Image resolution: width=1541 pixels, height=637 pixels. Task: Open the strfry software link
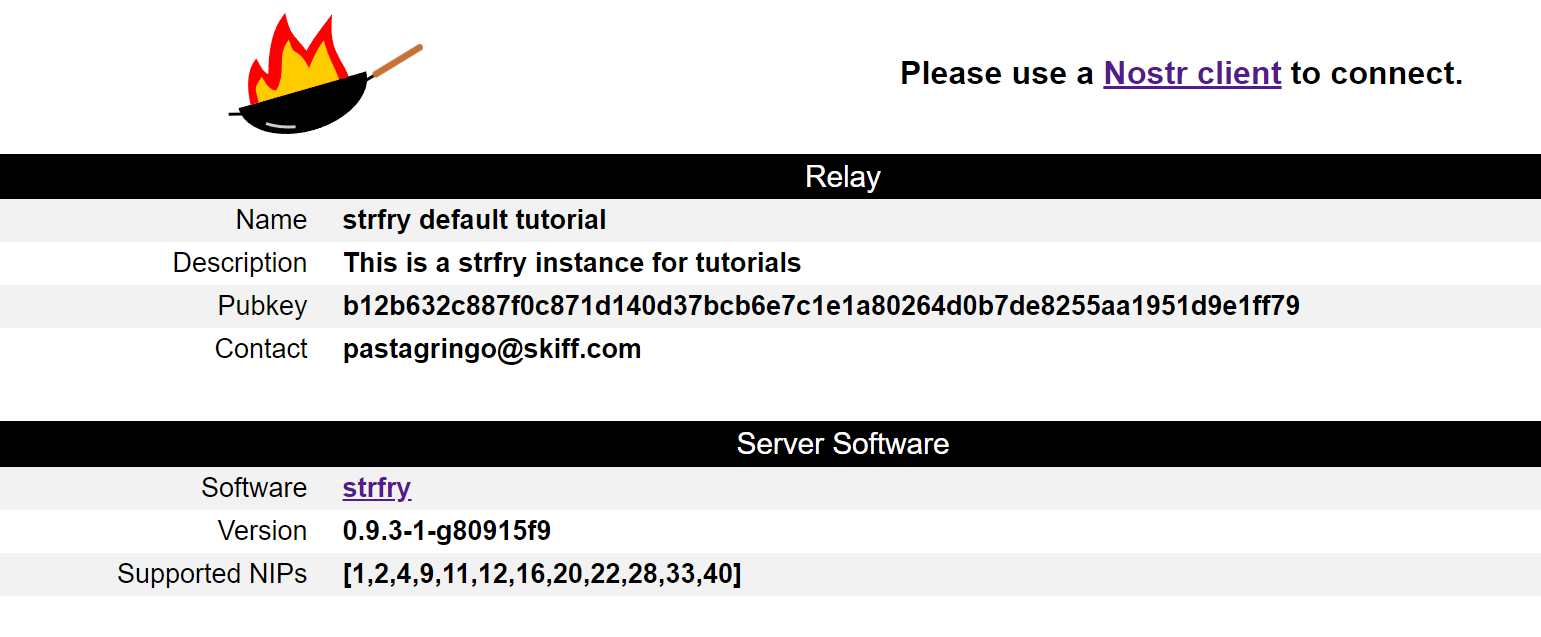[377, 488]
